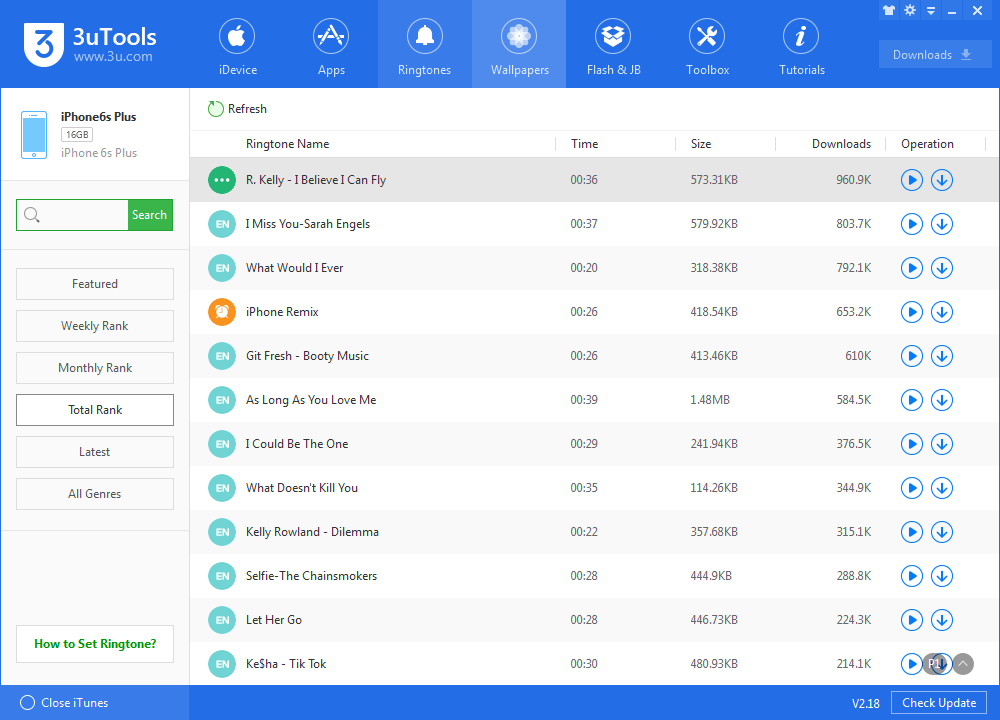
Task: Click the Refresh icon
Action: (216, 109)
